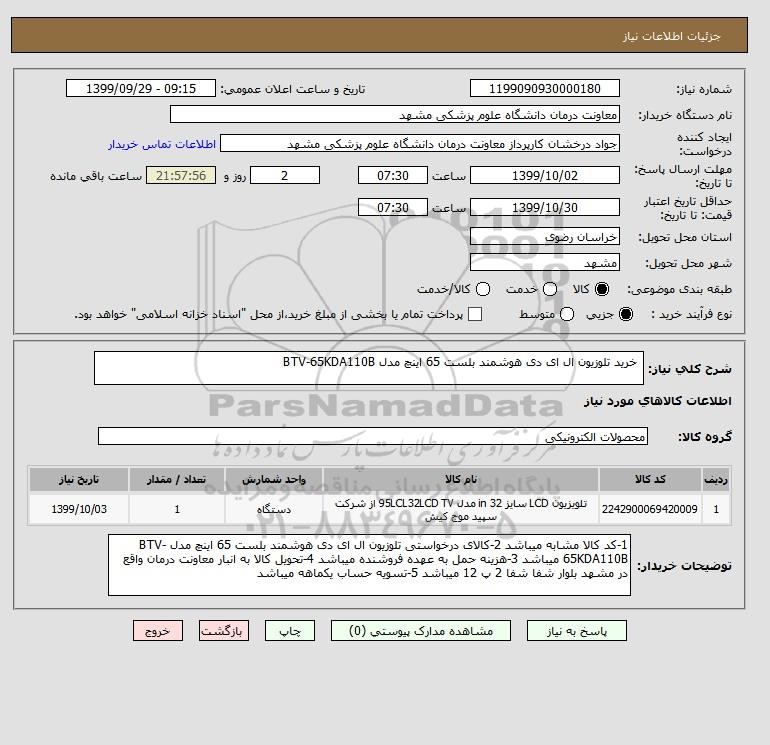Click the پاسخ به نیاز button

pos(577,631)
